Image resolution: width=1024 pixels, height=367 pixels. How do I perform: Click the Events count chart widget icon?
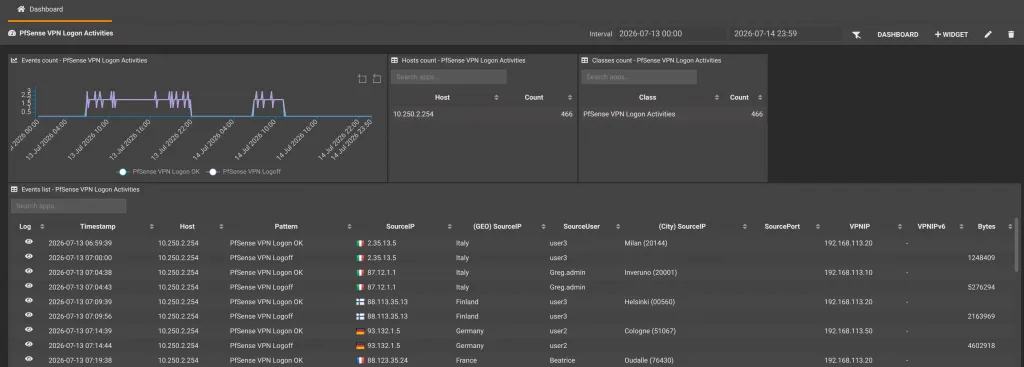tap(14, 60)
